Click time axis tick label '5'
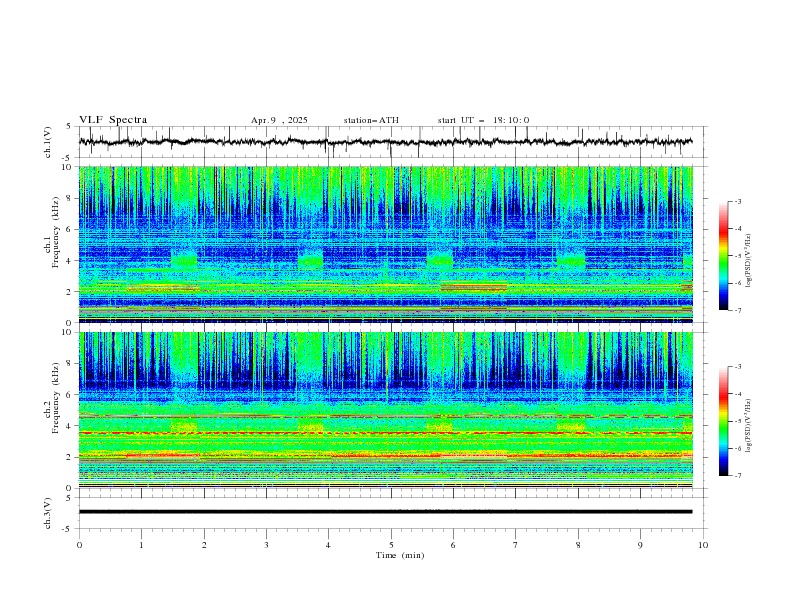This screenshot has height=612, width=792. pyautogui.click(x=391, y=545)
